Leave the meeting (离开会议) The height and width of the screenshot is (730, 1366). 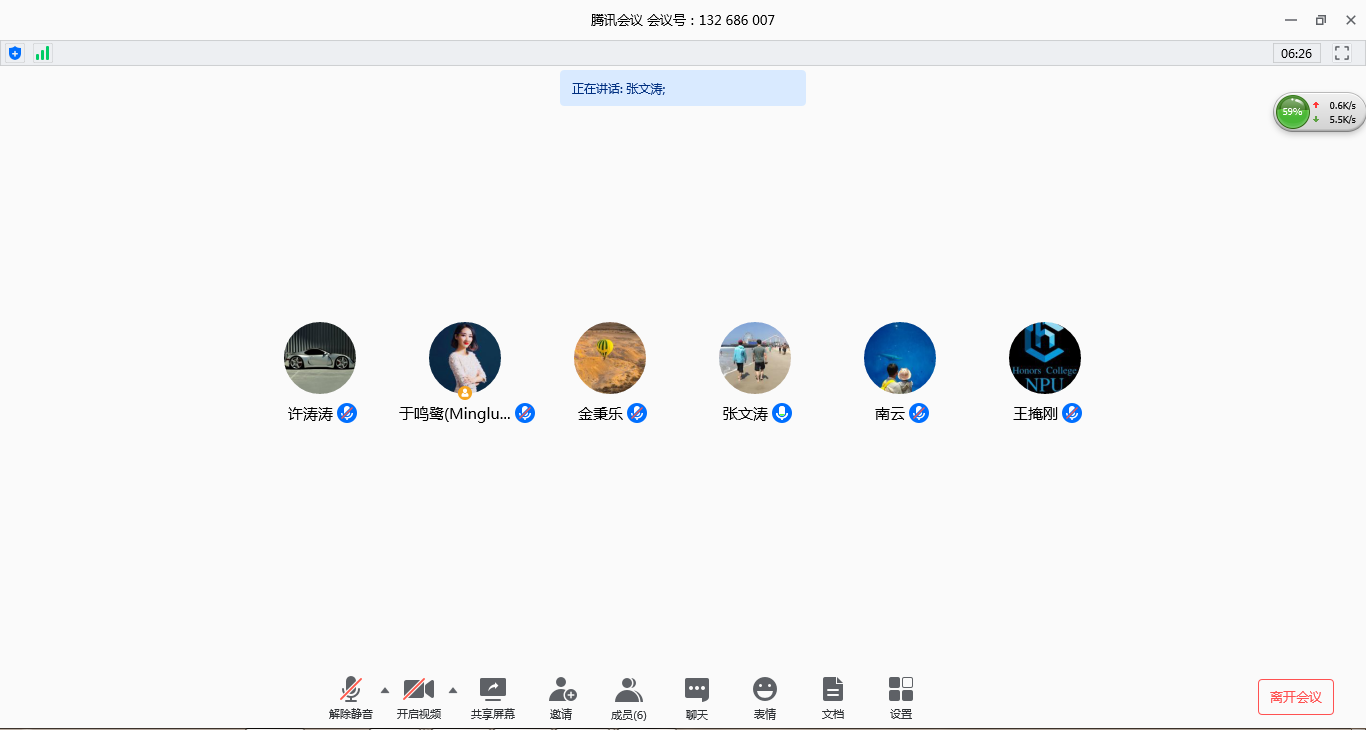point(1295,697)
